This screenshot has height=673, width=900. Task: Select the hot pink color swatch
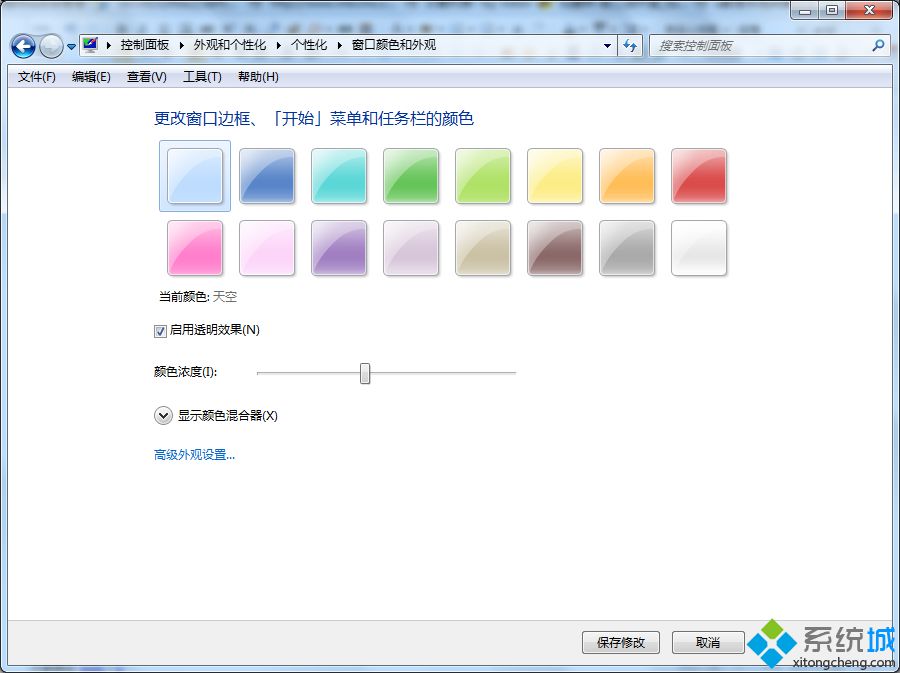point(195,248)
